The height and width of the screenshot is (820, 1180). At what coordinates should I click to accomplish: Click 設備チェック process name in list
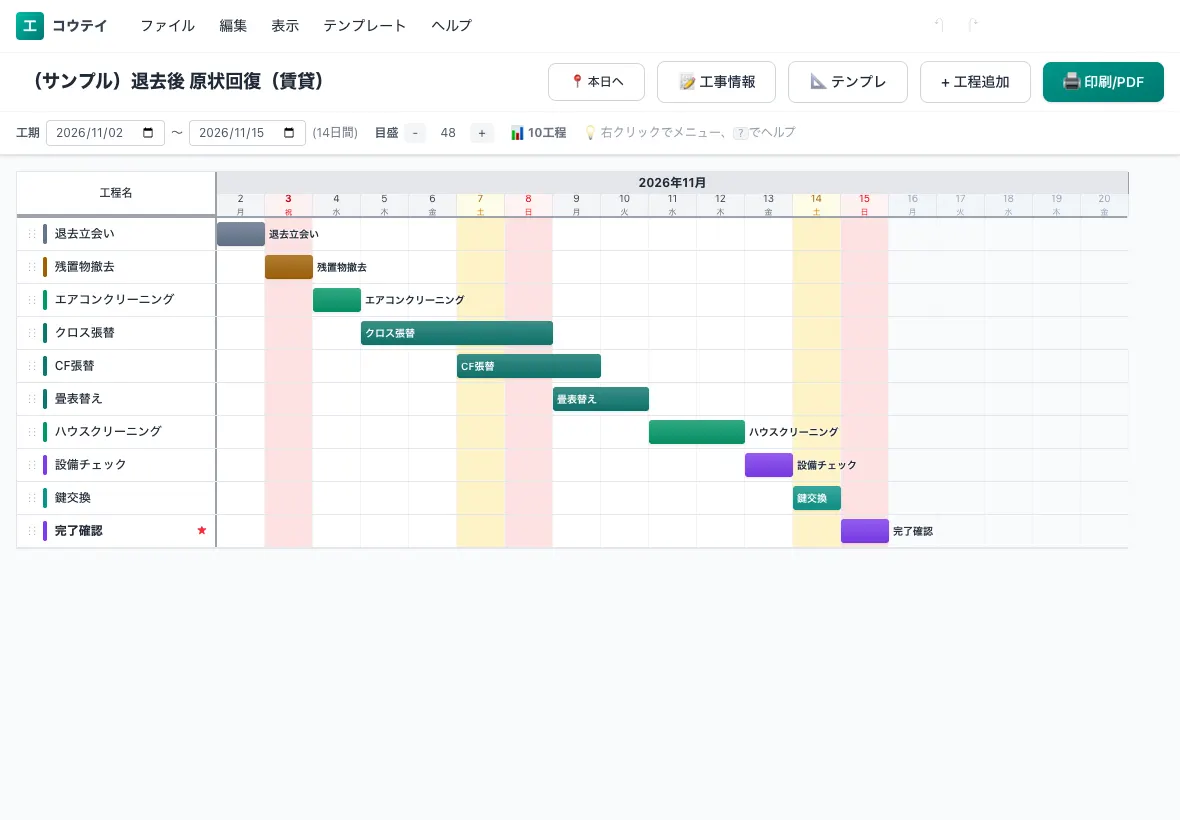coord(90,465)
